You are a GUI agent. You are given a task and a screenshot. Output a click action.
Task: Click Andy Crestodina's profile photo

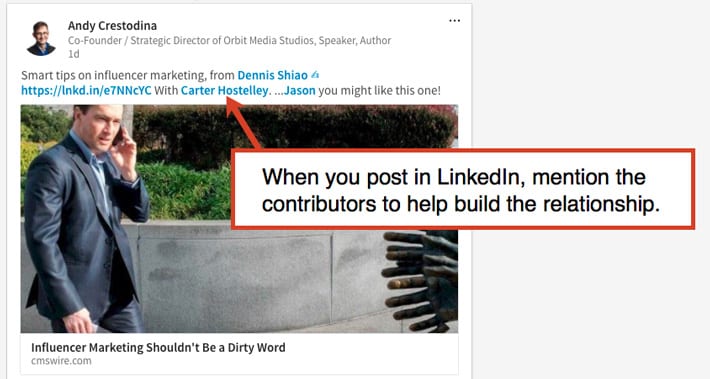point(41,38)
